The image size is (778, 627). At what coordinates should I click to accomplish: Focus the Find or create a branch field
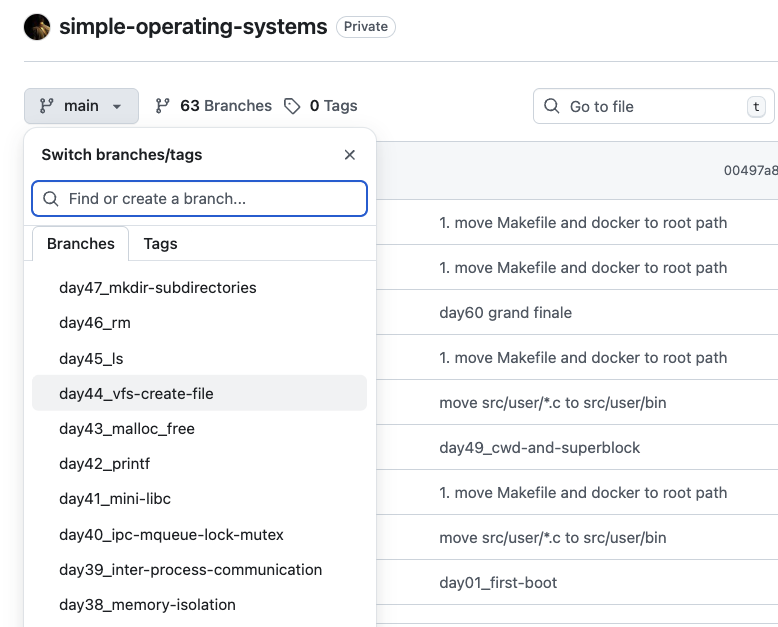[x=210, y=199]
